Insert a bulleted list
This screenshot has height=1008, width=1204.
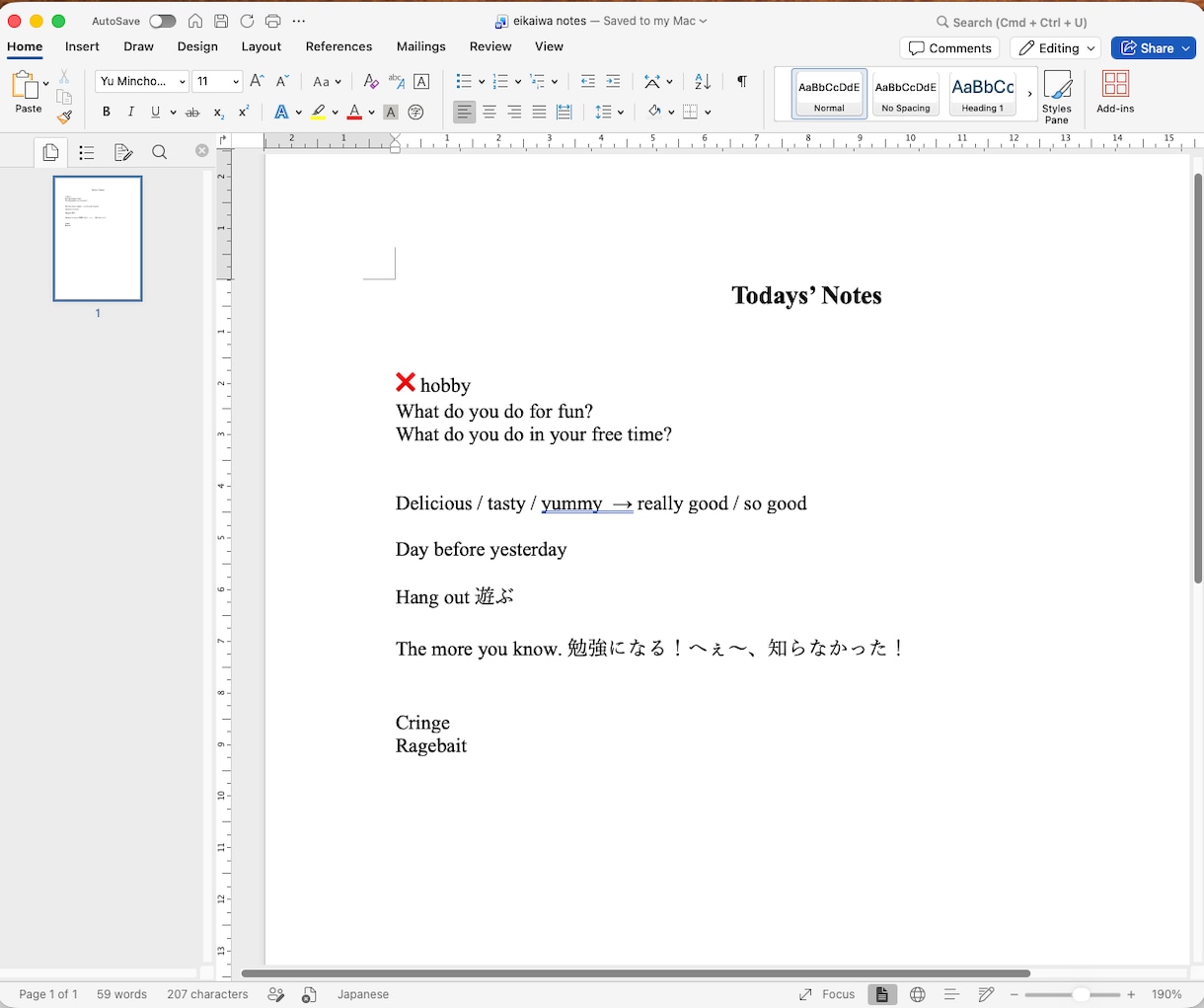[464, 82]
